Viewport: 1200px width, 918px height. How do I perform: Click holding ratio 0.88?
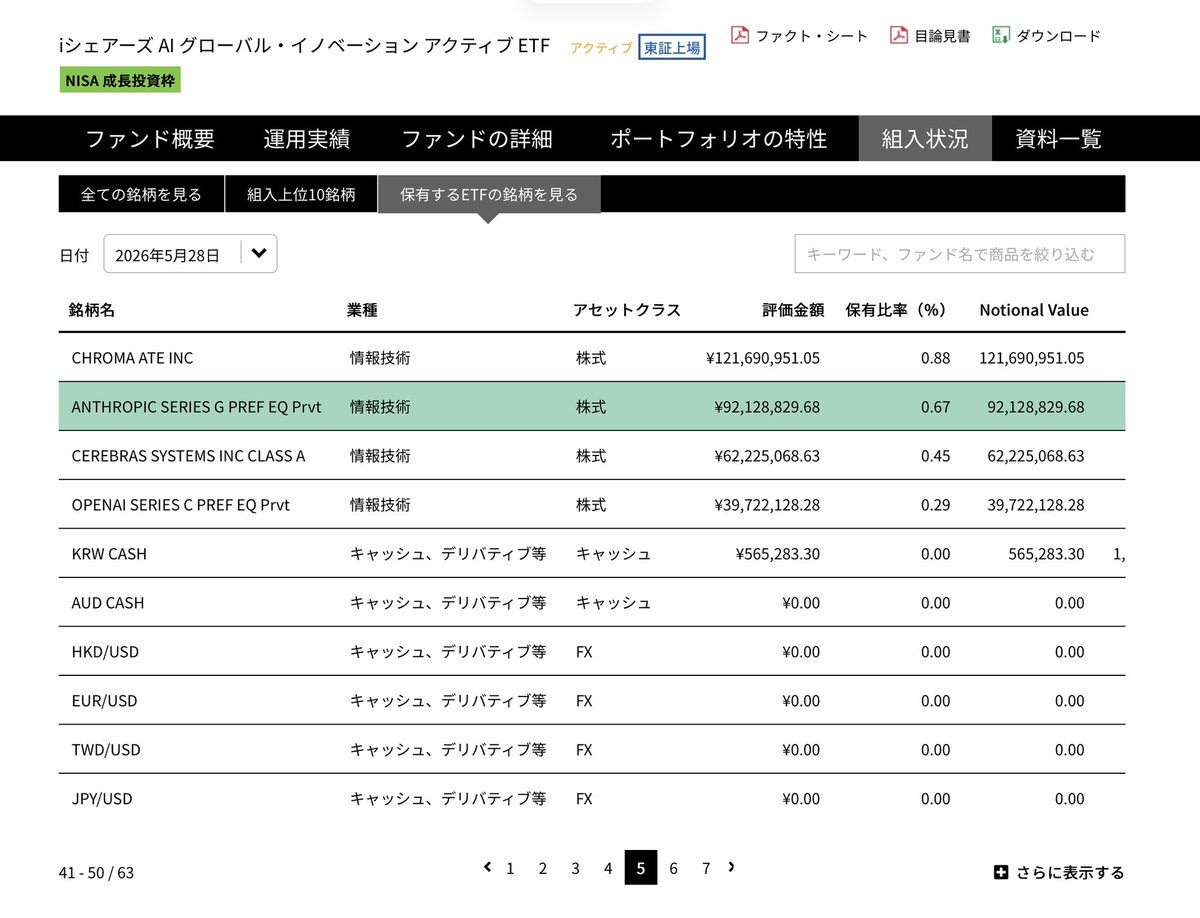pos(935,358)
